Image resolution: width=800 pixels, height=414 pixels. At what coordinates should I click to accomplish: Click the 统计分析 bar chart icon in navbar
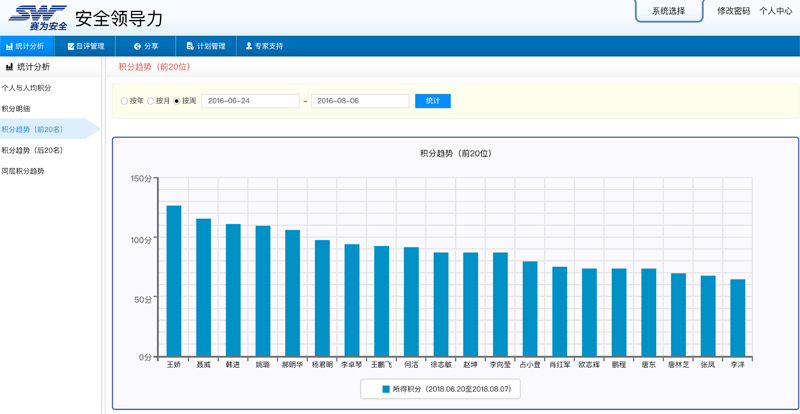(10, 46)
